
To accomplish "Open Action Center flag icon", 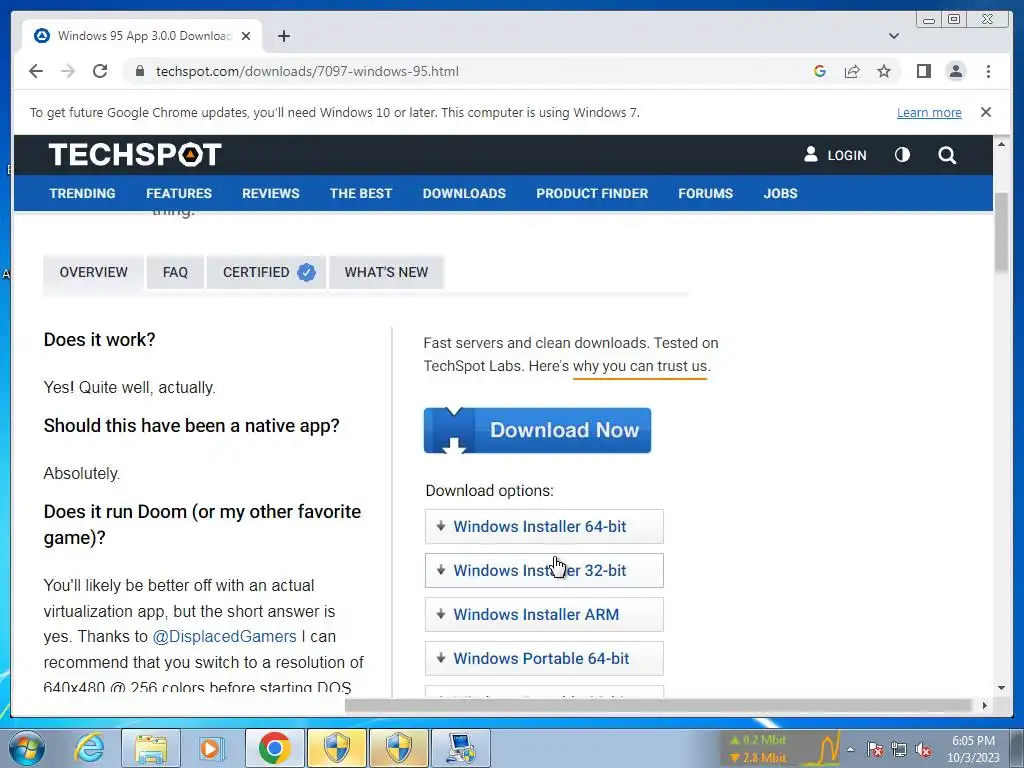I will [875, 749].
